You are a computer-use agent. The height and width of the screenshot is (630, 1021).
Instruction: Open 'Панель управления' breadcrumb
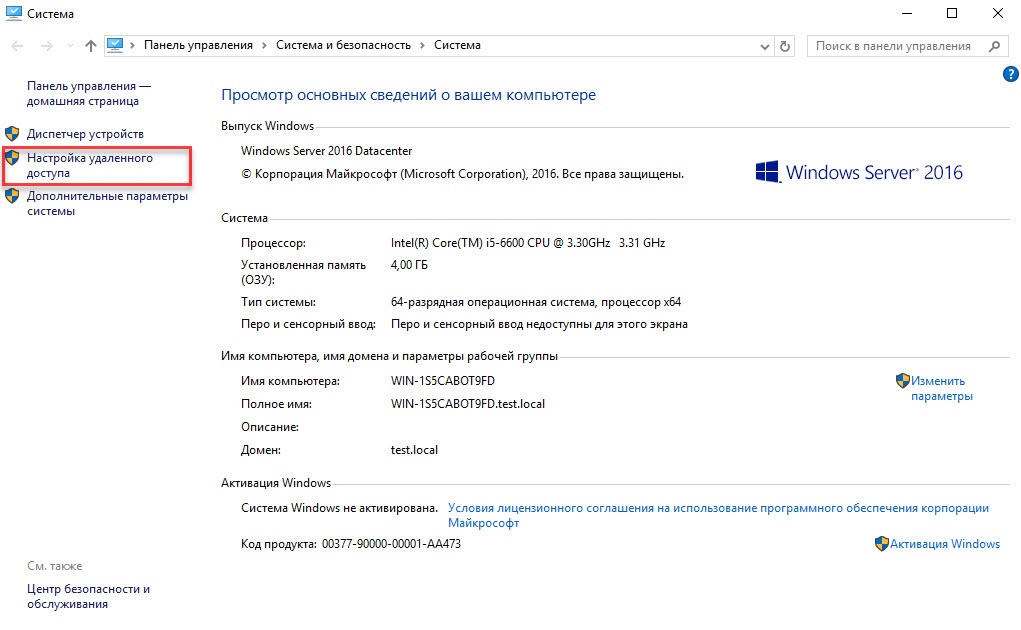pyautogui.click(x=198, y=45)
